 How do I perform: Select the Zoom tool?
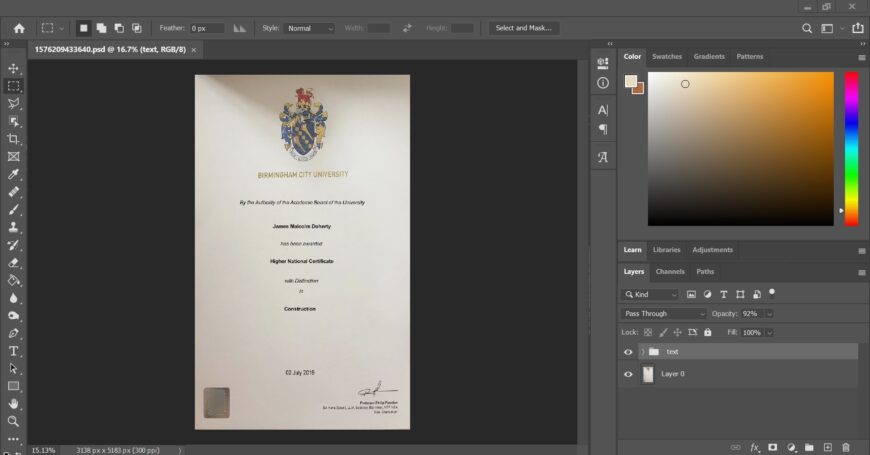13,421
